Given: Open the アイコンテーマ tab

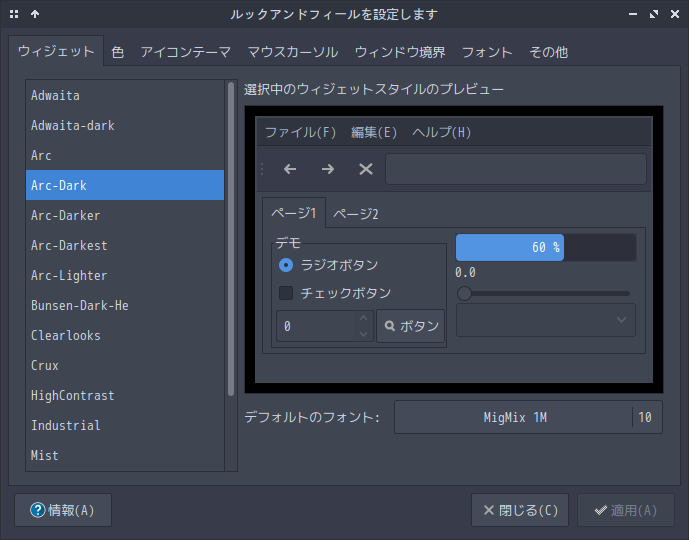Looking at the screenshot, I should click(x=185, y=52).
